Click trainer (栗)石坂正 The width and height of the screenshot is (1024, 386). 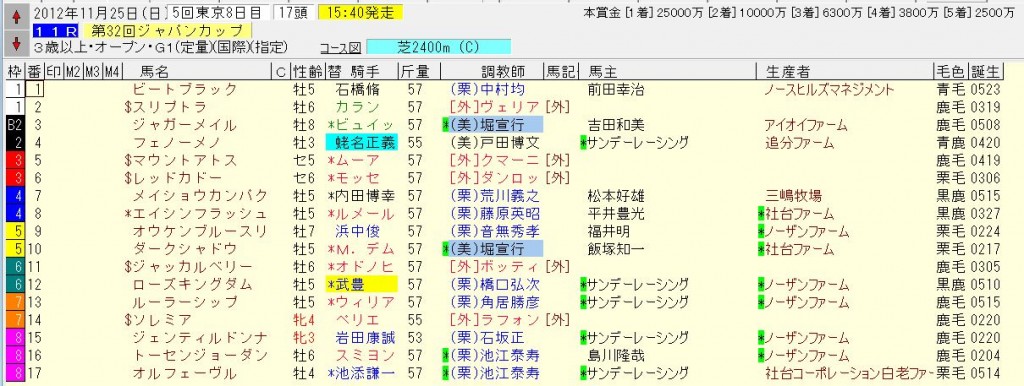click(487, 337)
